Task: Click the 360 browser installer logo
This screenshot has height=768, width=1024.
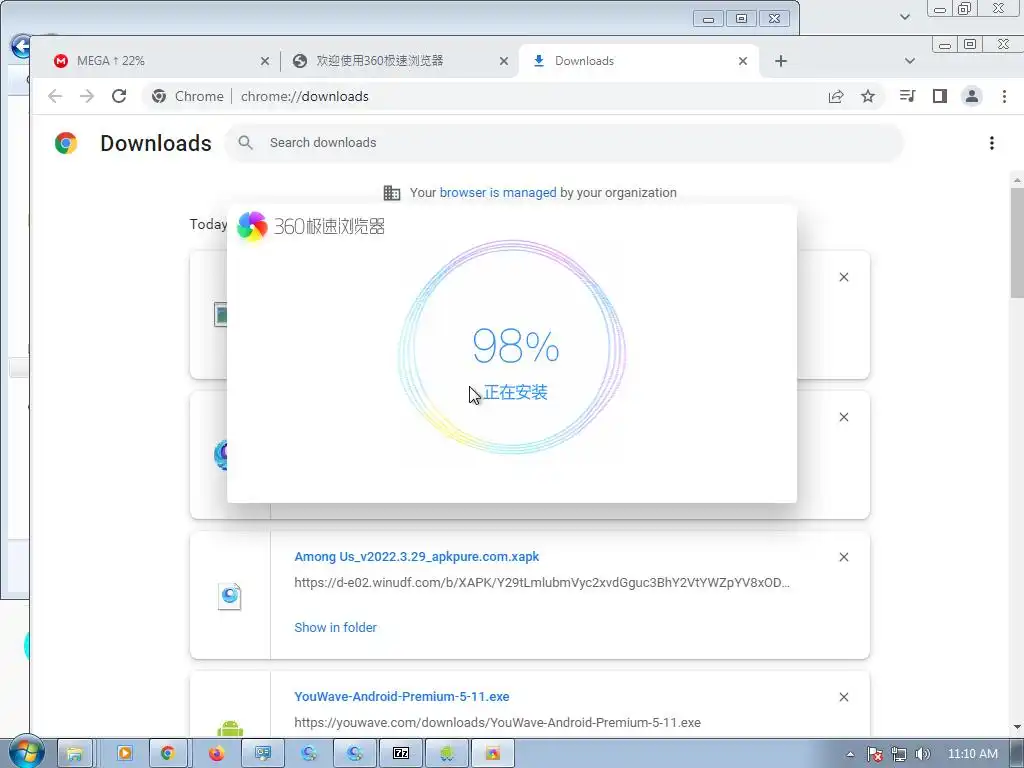Action: tap(252, 227)
